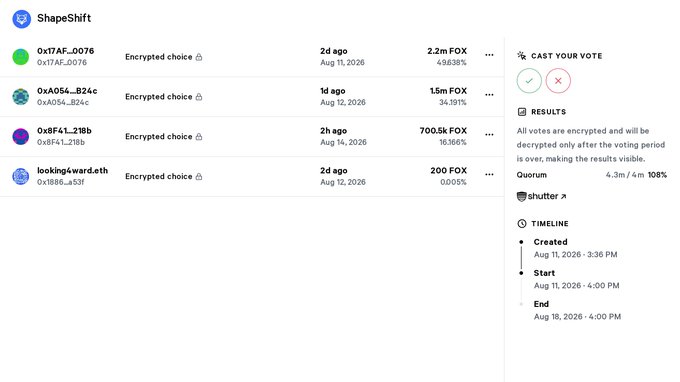Click the '34.191%' vote share

point(453,103)
